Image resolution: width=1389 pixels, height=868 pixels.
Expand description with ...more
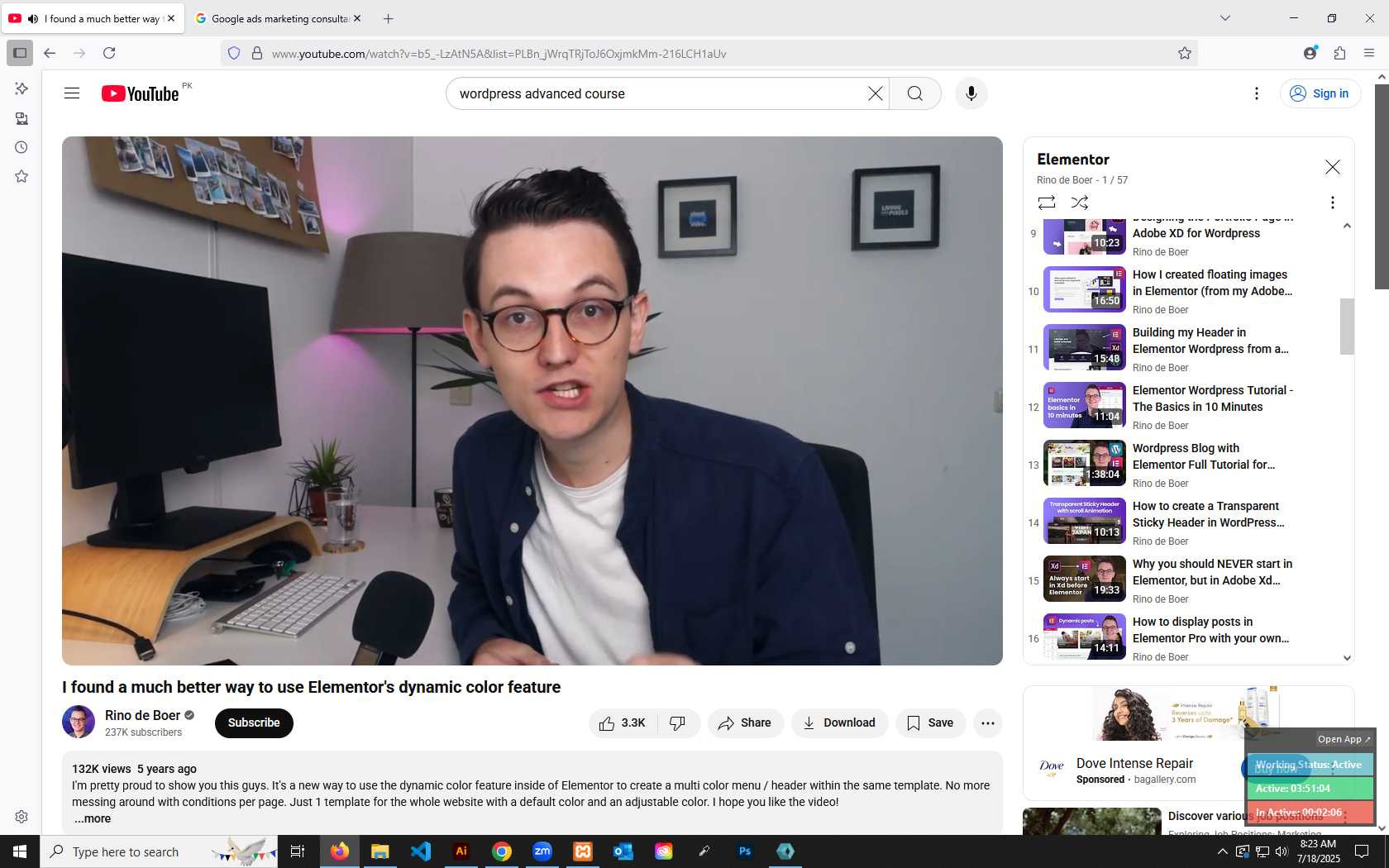(93, 818)
